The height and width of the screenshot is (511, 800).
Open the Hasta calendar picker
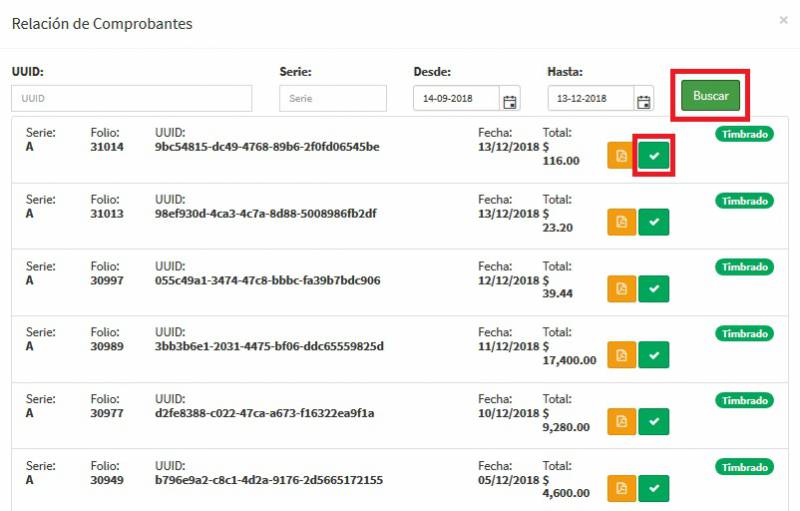644,100
